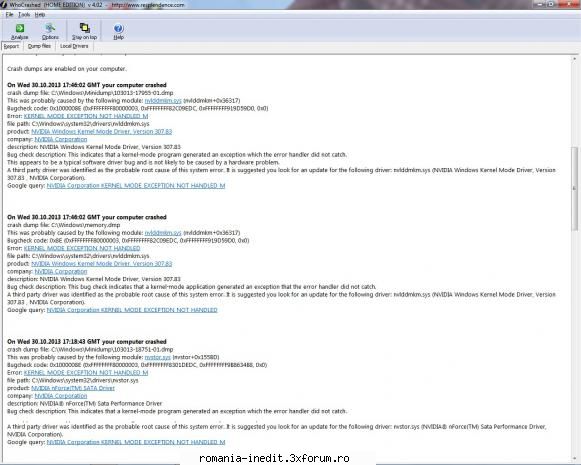
Task: Open NVIDIA nForce(TM) SATA Driver link
Action: 73,388
